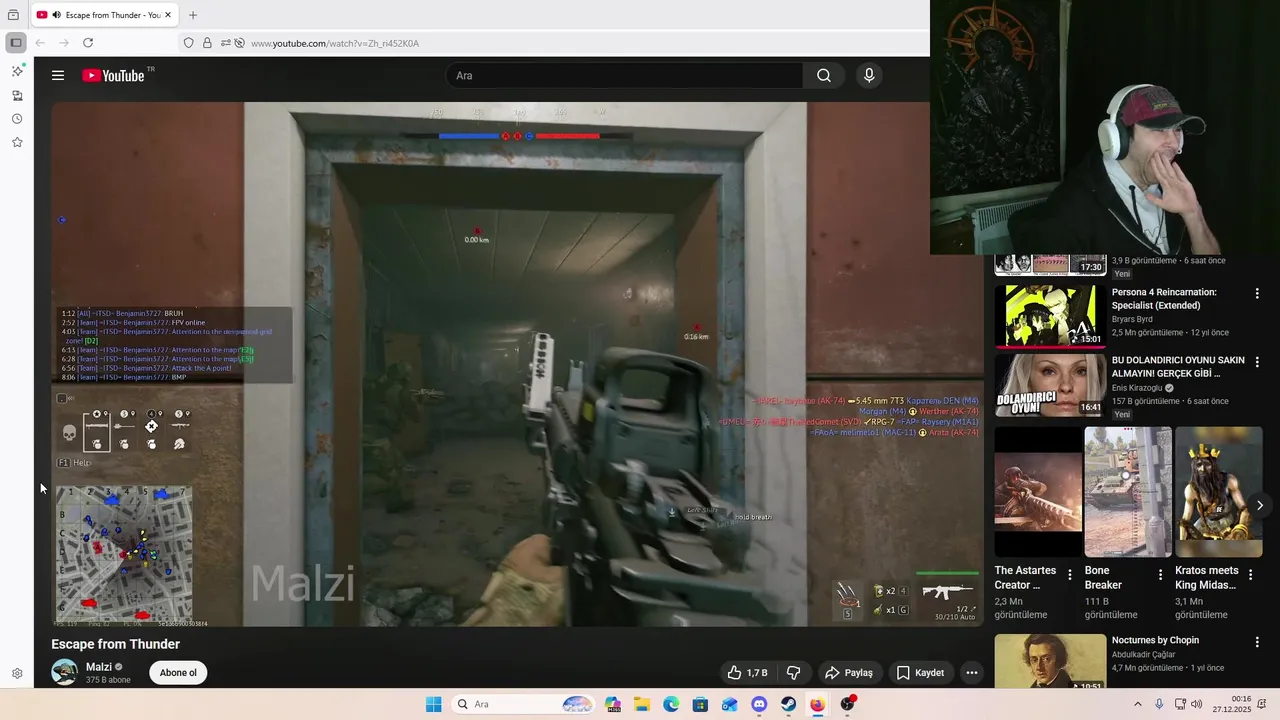This screenshot has height=720, width=1280.
Task: Focus the YouTube 'Ara' search box
Action: click(625, 75)
